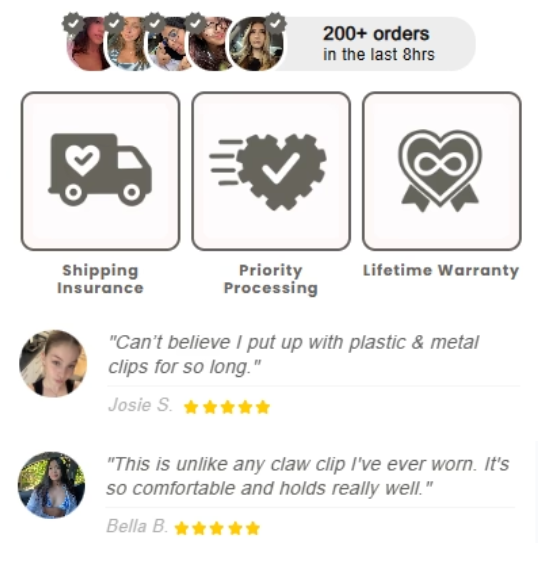Click the verified badge on the last customer avatar
Screen dimensions: 549x566
pyautogui.click(x=275, y=23)
